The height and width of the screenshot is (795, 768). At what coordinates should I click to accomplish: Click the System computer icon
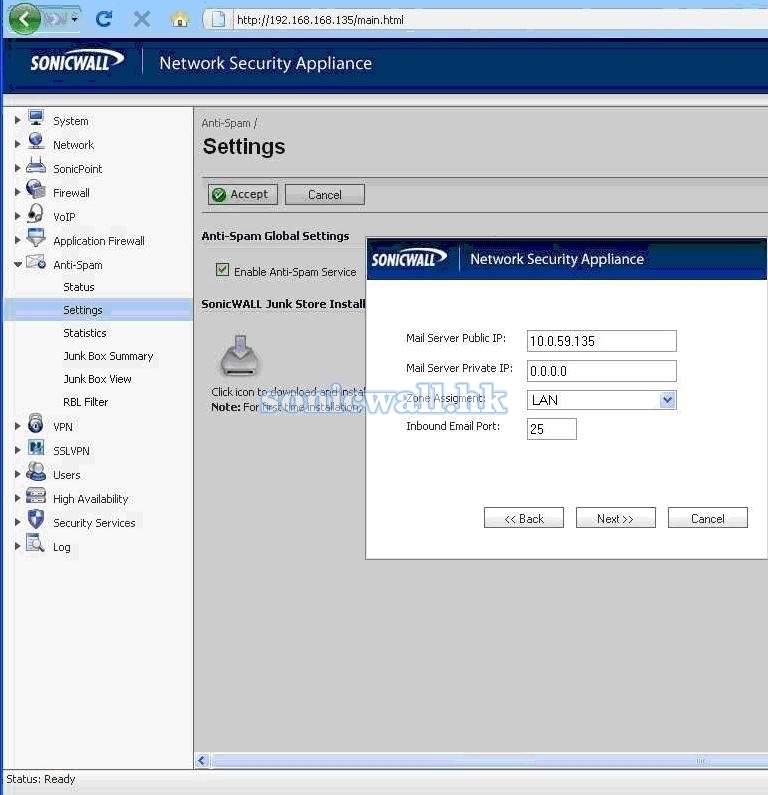(36, 118)
